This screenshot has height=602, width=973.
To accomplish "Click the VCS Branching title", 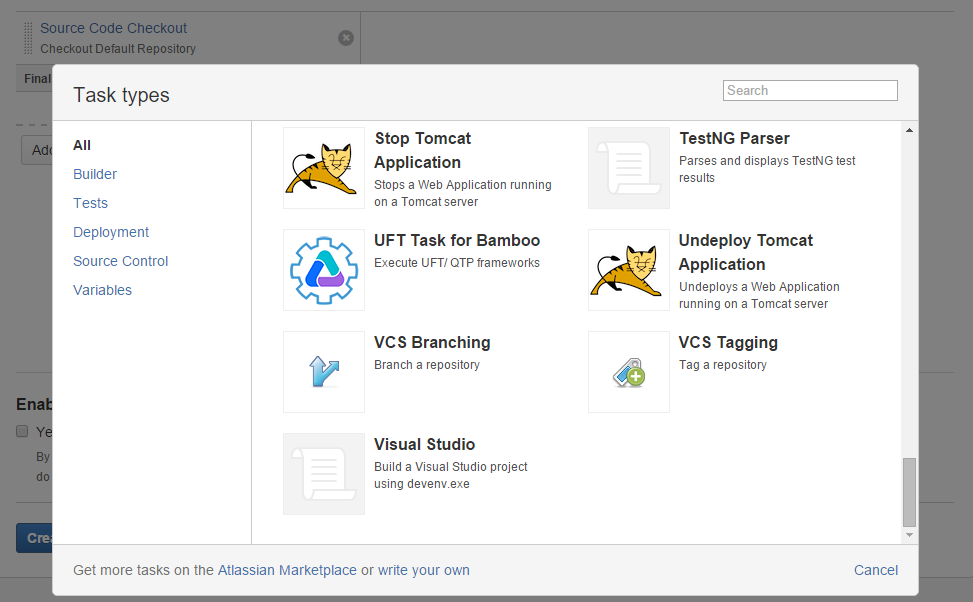I will [432, 343].
